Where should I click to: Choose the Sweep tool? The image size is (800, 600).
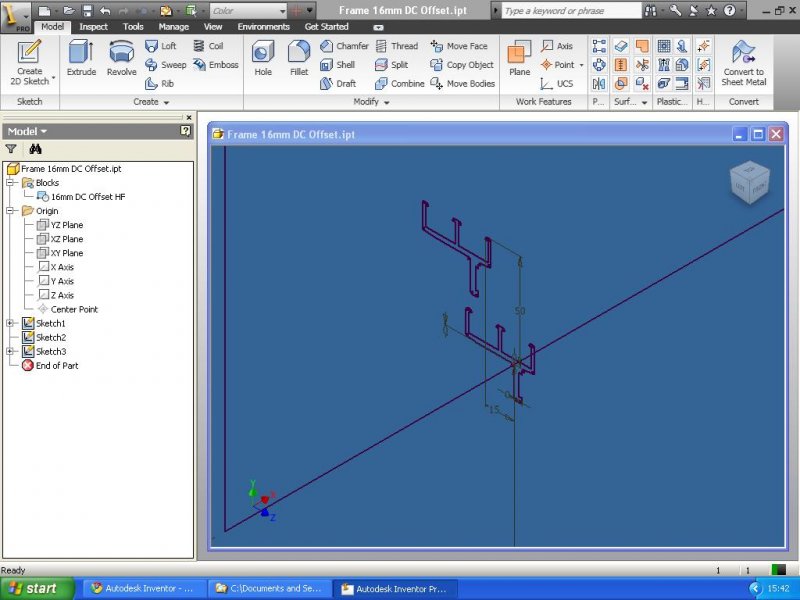[165, 65]
